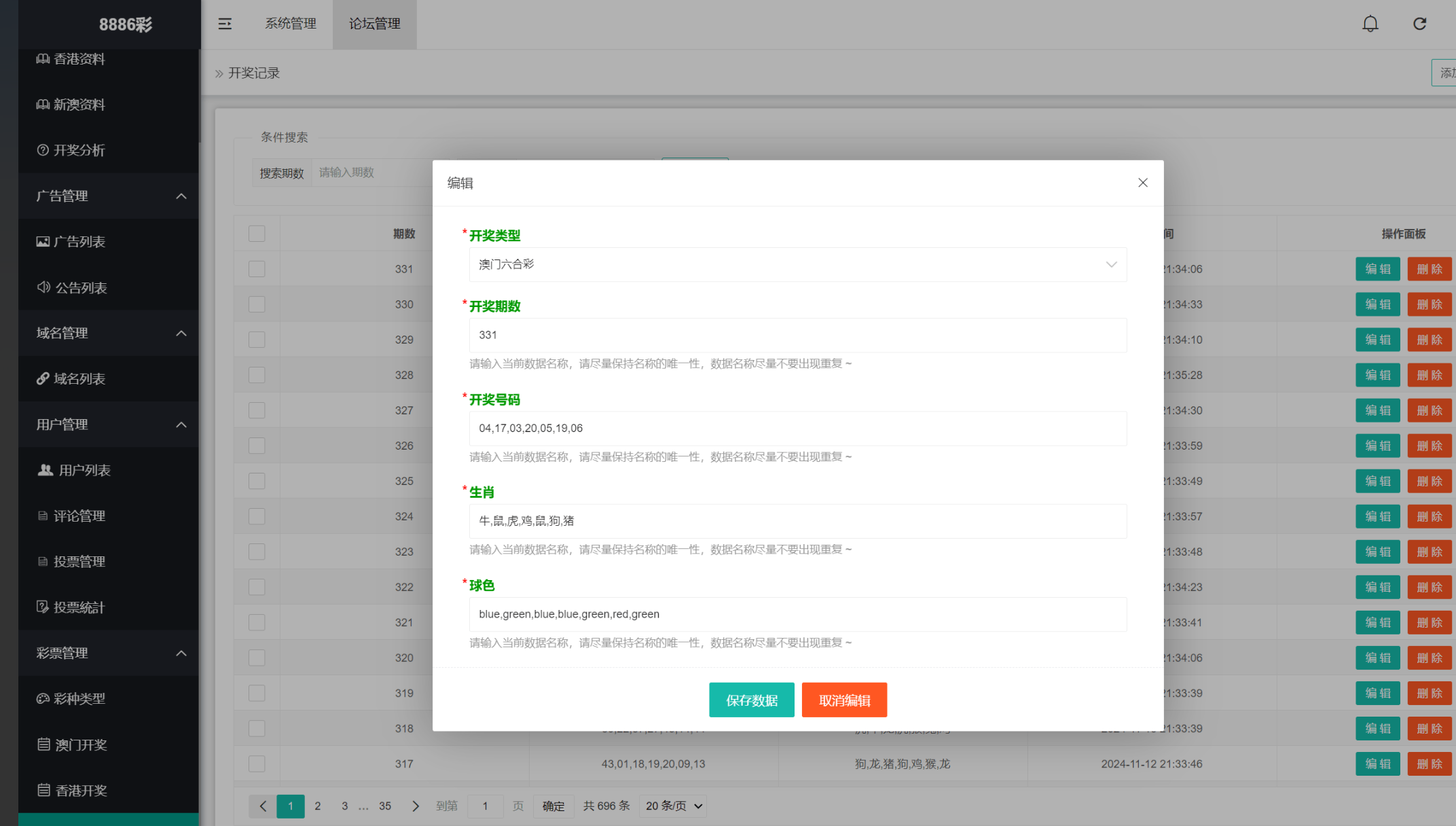Toggle the sidebar collapse menu icon
The height and width of the screenshot is (826, 1456).
[225, 24]
